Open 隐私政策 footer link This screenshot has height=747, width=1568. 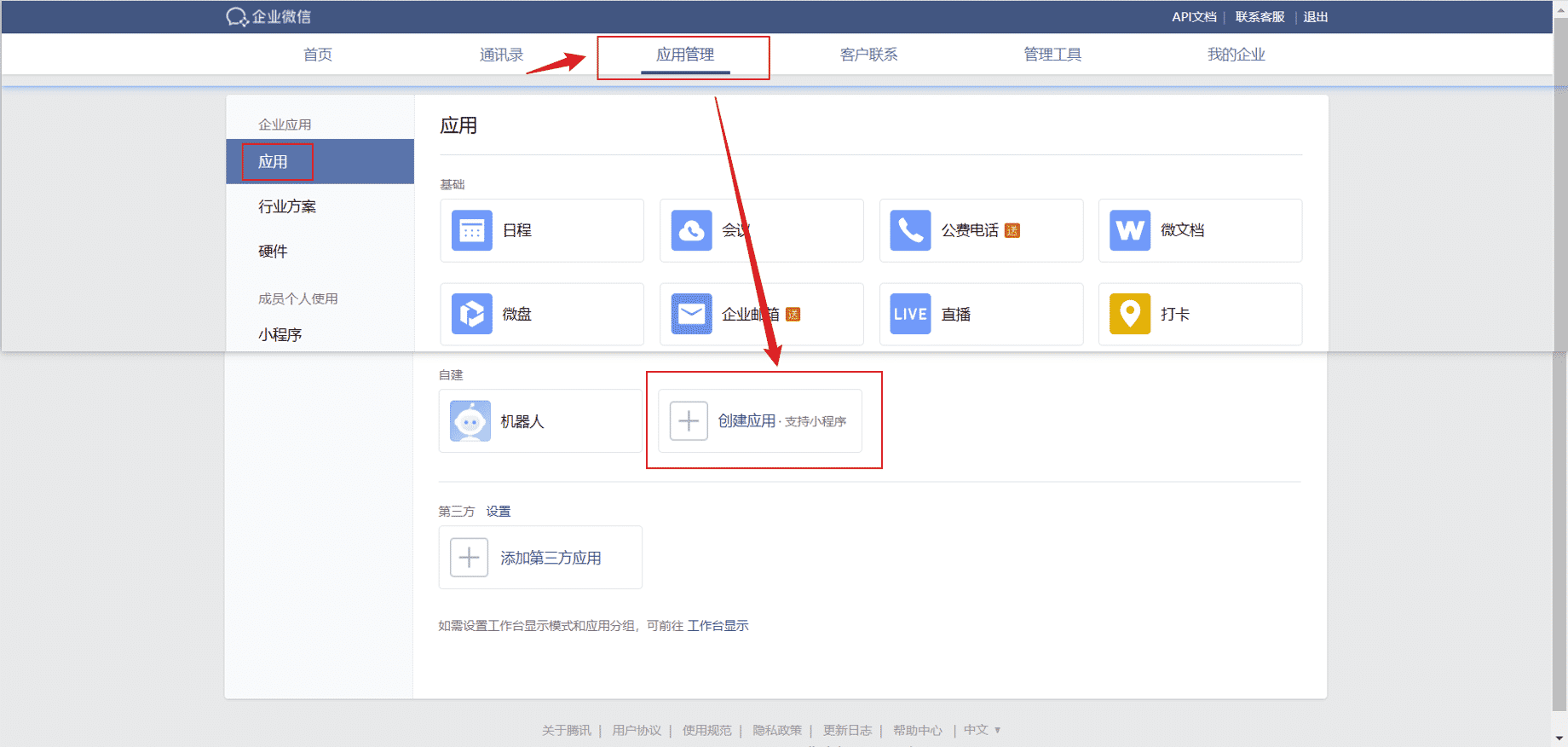(777, 730)
